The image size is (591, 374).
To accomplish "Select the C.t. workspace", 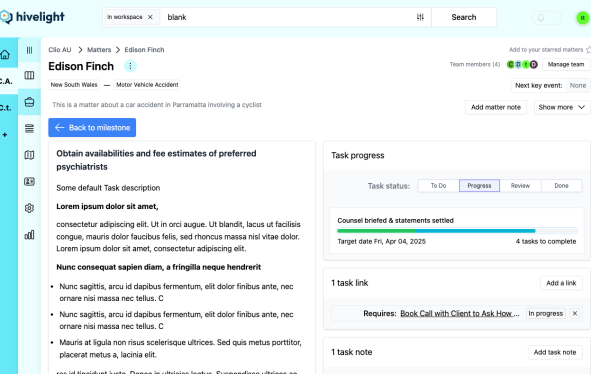I will (x=6, y=108).
